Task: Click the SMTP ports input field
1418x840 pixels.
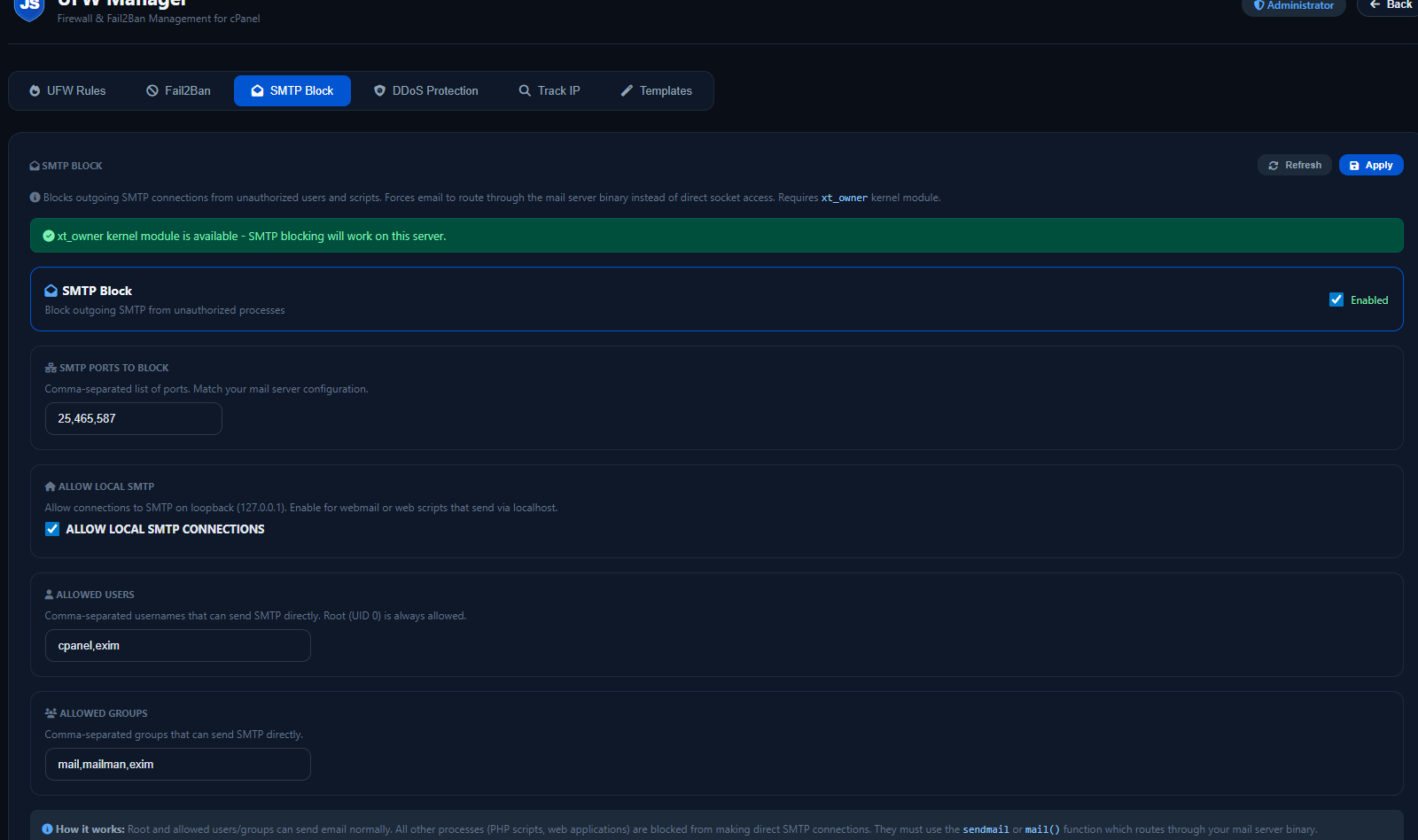Action: click(133, 418)
